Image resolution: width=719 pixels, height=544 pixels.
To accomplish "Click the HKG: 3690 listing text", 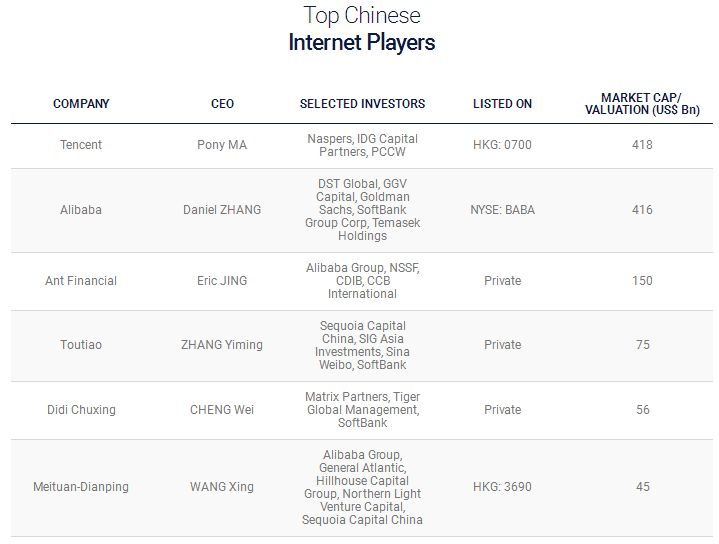I will pyautogui.click(x=502, y=487).
